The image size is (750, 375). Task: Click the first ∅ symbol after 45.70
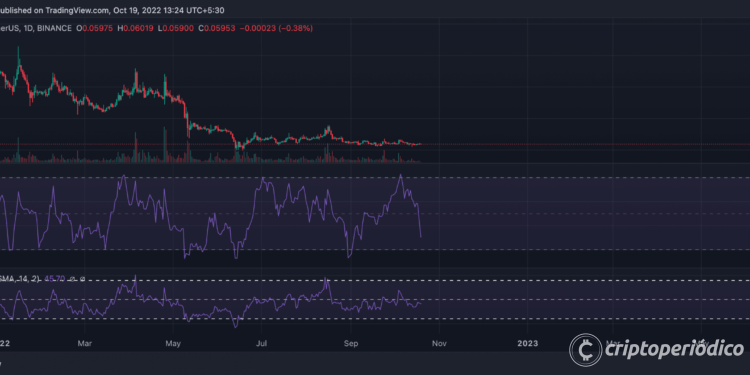[72, 278]
